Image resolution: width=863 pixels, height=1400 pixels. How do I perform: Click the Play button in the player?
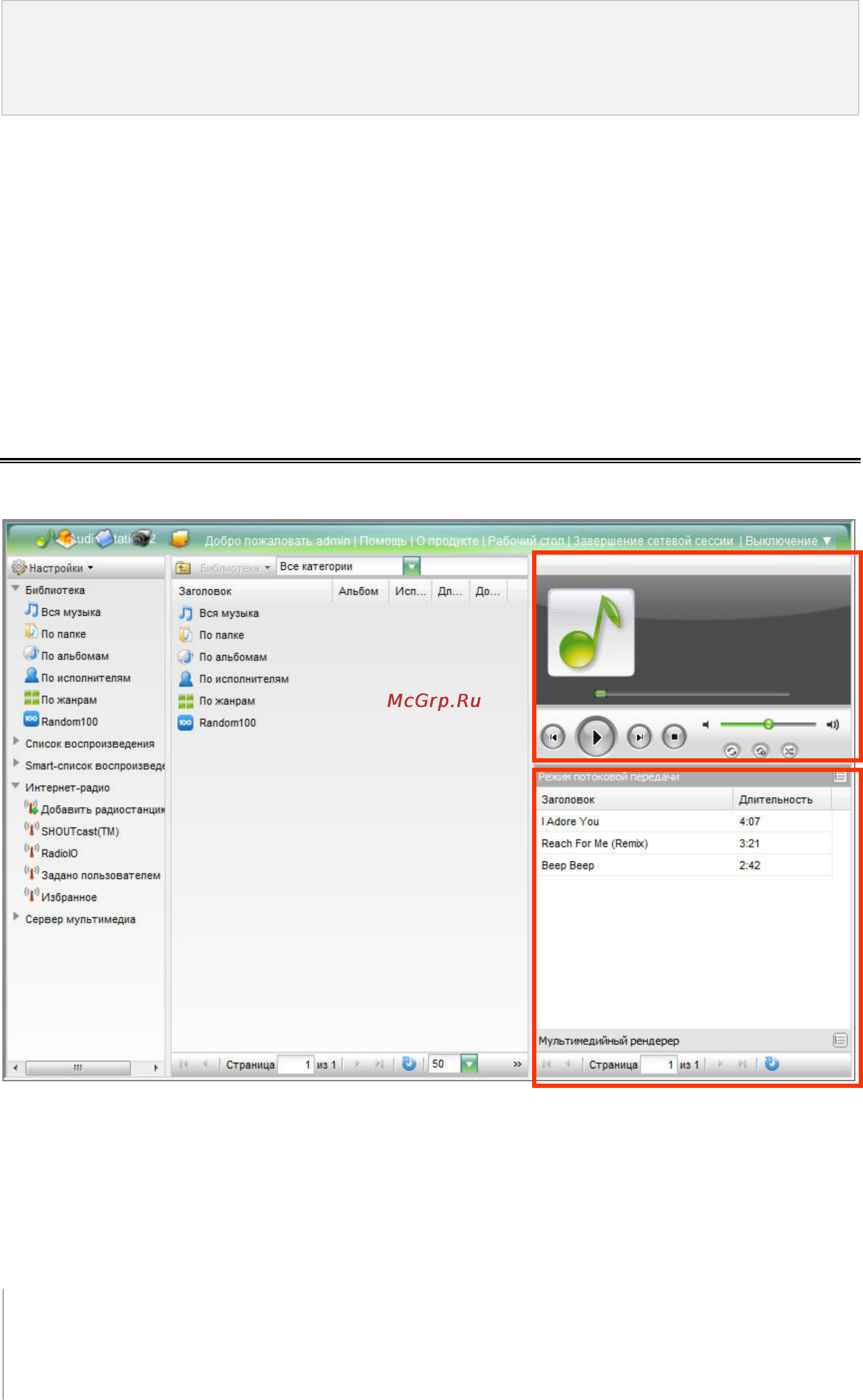(596, 736)
